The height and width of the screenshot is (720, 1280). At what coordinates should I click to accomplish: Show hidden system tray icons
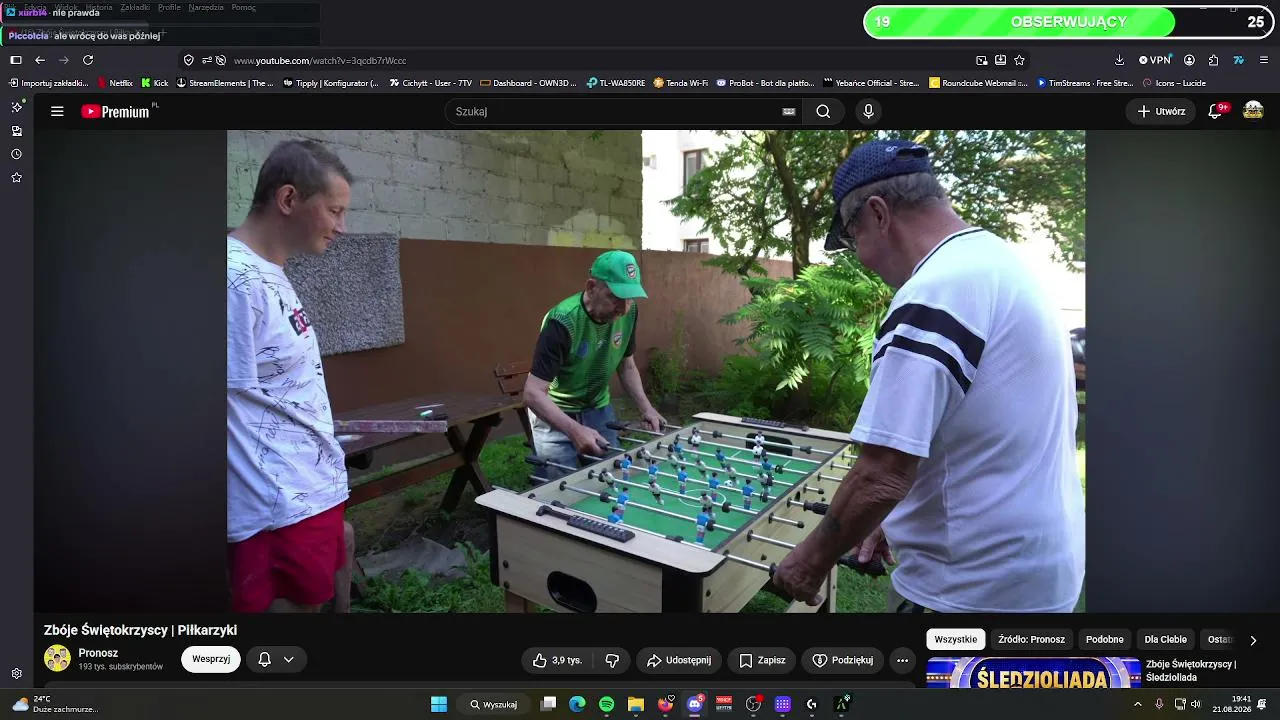point(1137,704)
